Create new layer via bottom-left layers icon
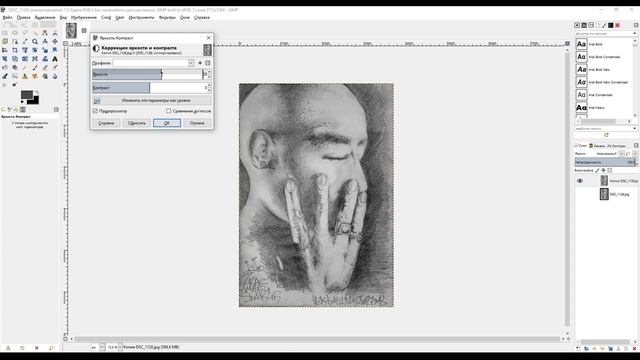This screenshot has width=640, height=360. pos(578,348)
